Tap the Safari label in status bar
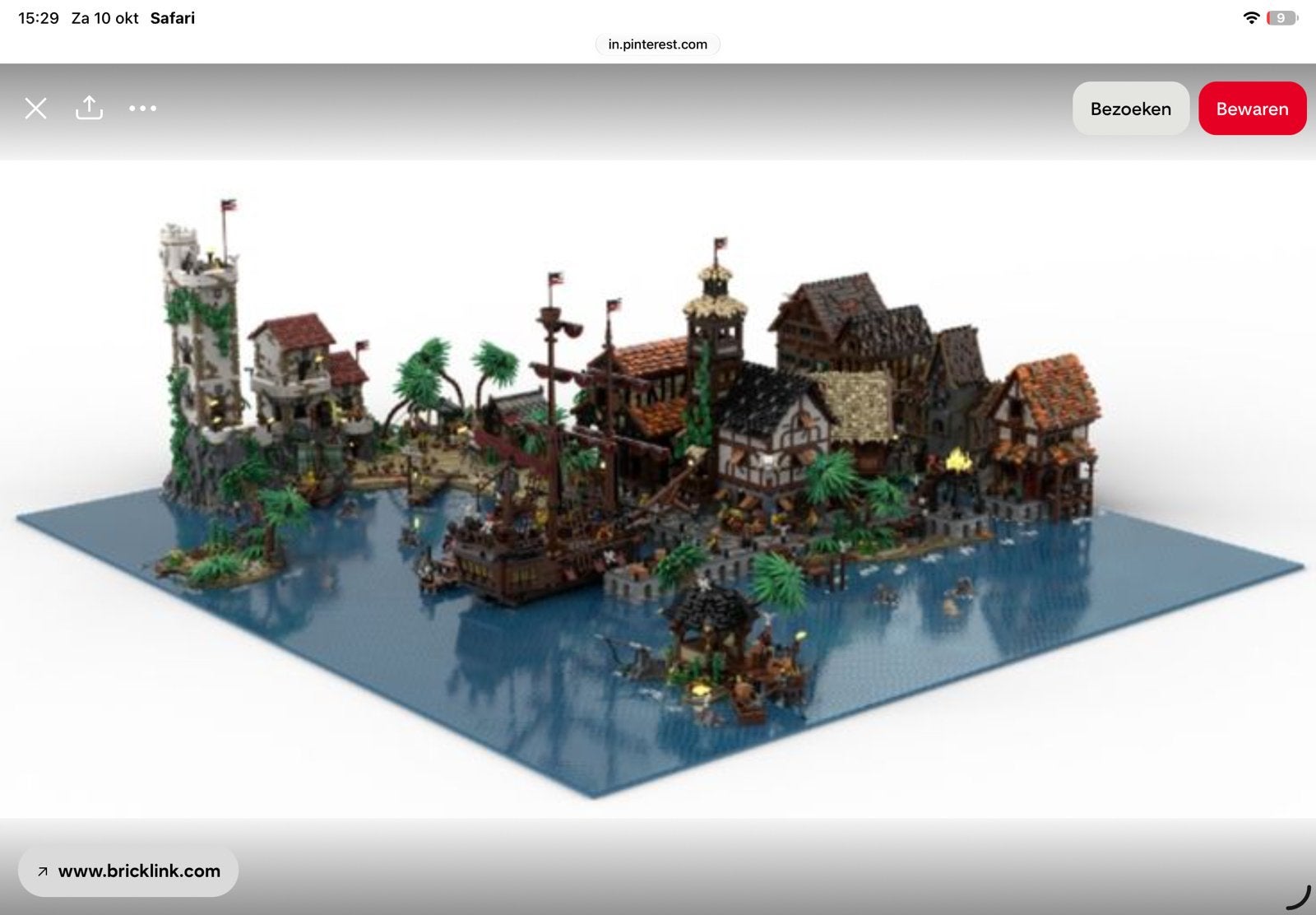The width and height of the screenshot is (1316, 915). [173, 18]
